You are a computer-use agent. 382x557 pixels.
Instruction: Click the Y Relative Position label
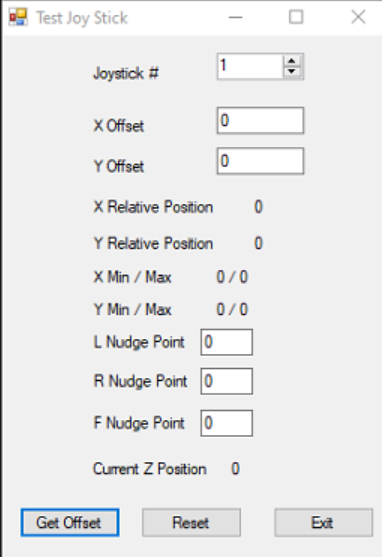pos(153,244)
